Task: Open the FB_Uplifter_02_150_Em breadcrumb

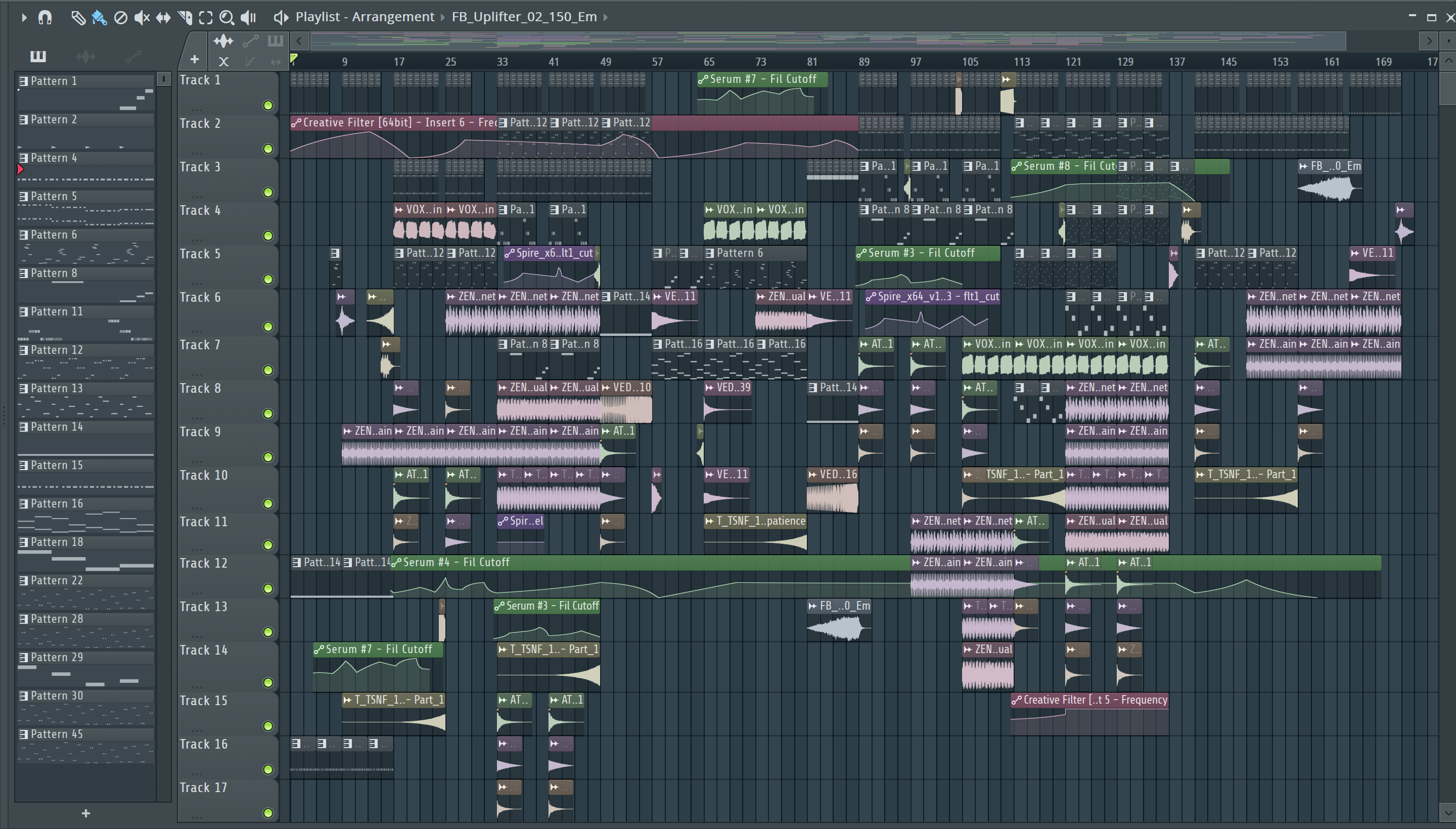Action: (x=524, y=17)
